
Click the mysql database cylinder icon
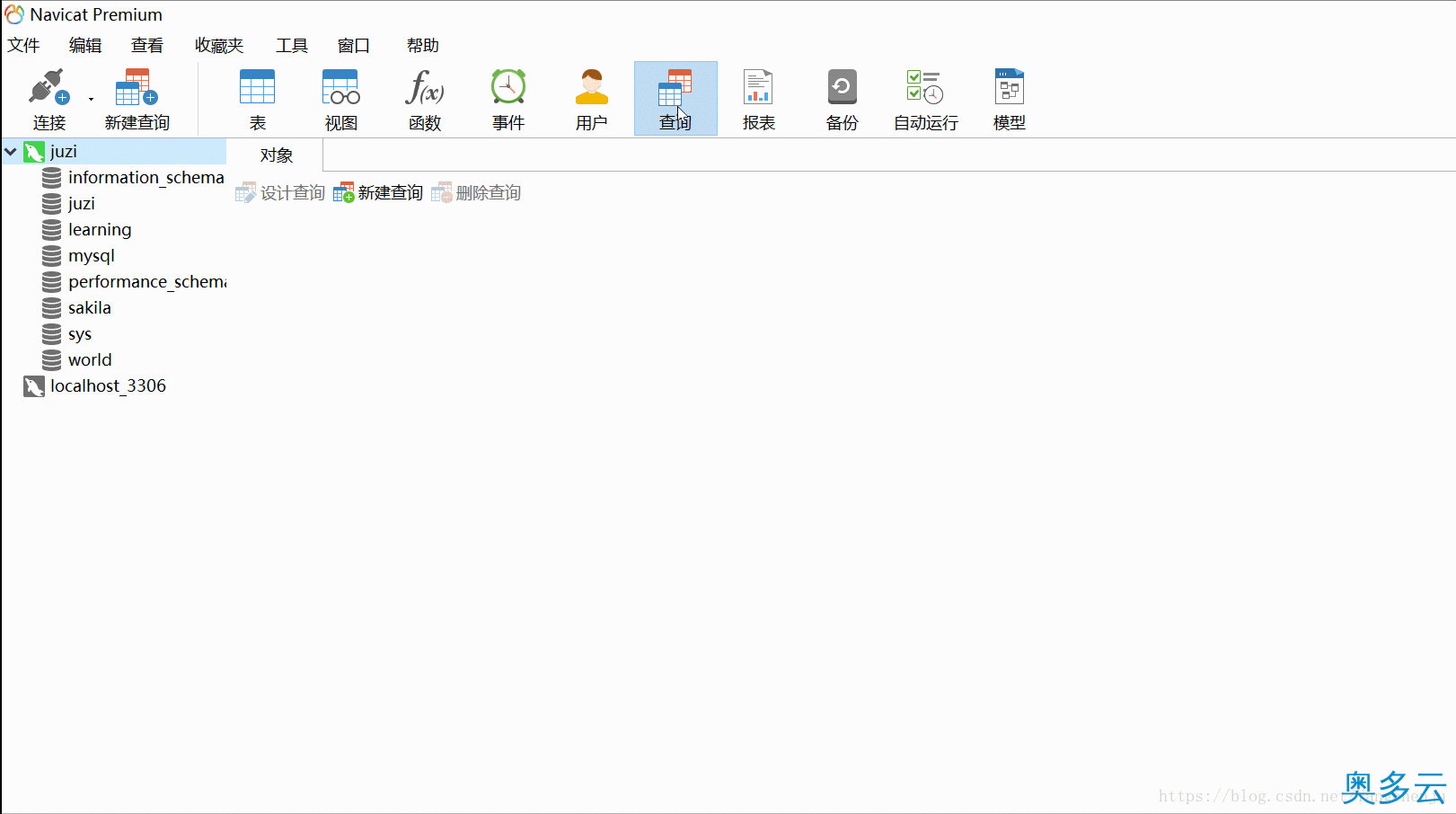52,256
